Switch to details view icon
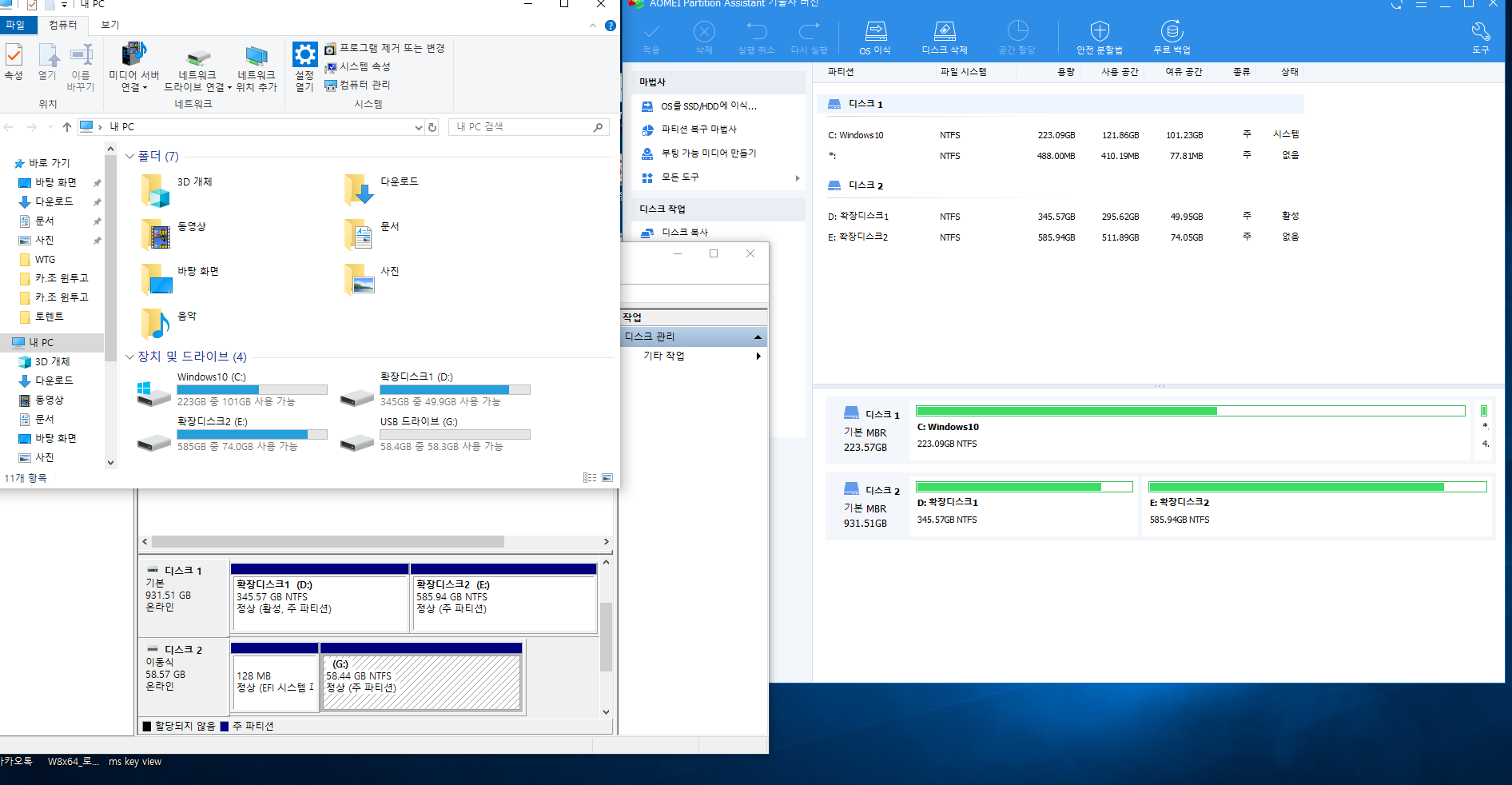Screen dimensions: 1512x785 click(x=590, y=478)
